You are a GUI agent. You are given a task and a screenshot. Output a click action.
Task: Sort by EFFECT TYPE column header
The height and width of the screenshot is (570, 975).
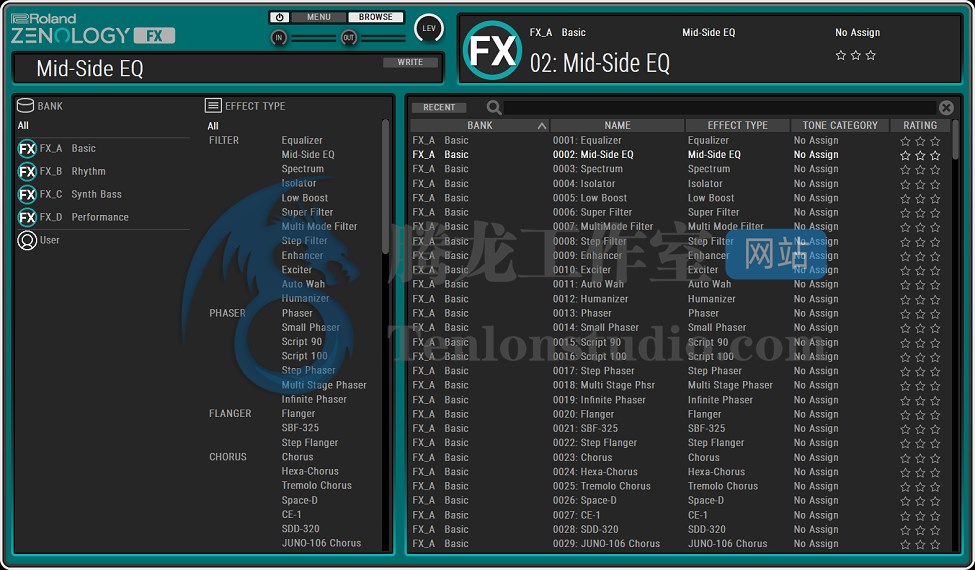click(x=737, y=126)
